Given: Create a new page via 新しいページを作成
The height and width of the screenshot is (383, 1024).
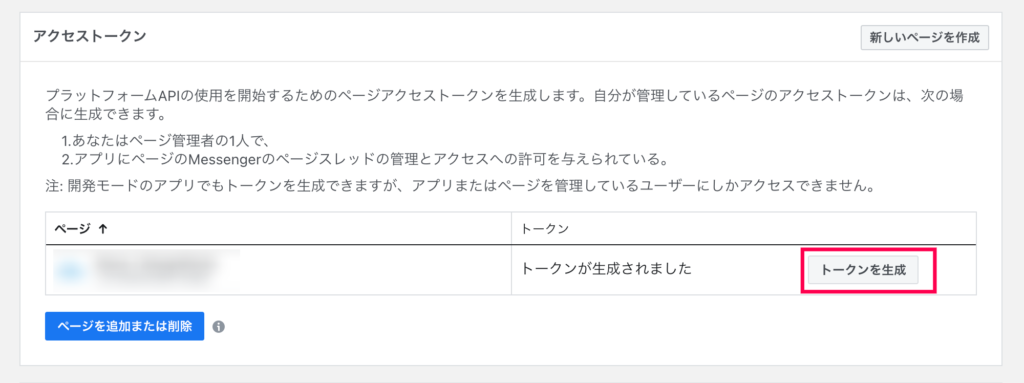Looking at the screenshot, I should (x=924, y=37).
